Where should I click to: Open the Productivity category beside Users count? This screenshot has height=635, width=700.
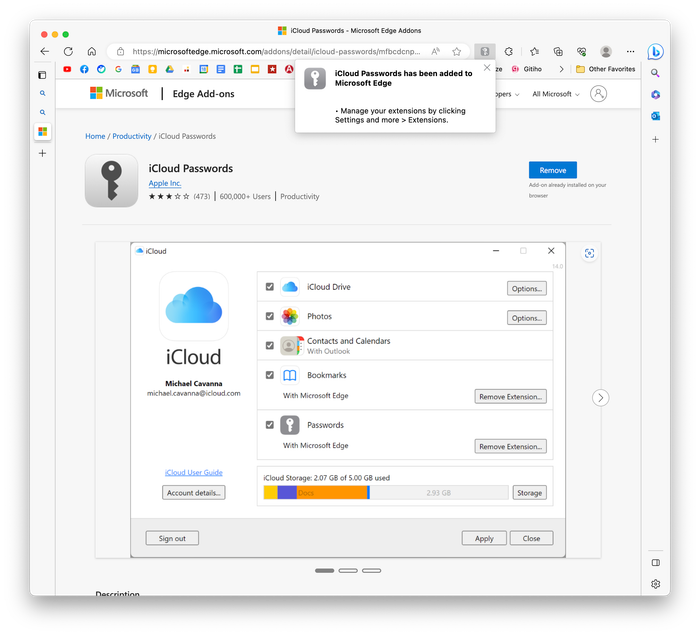tap(300, 196)
